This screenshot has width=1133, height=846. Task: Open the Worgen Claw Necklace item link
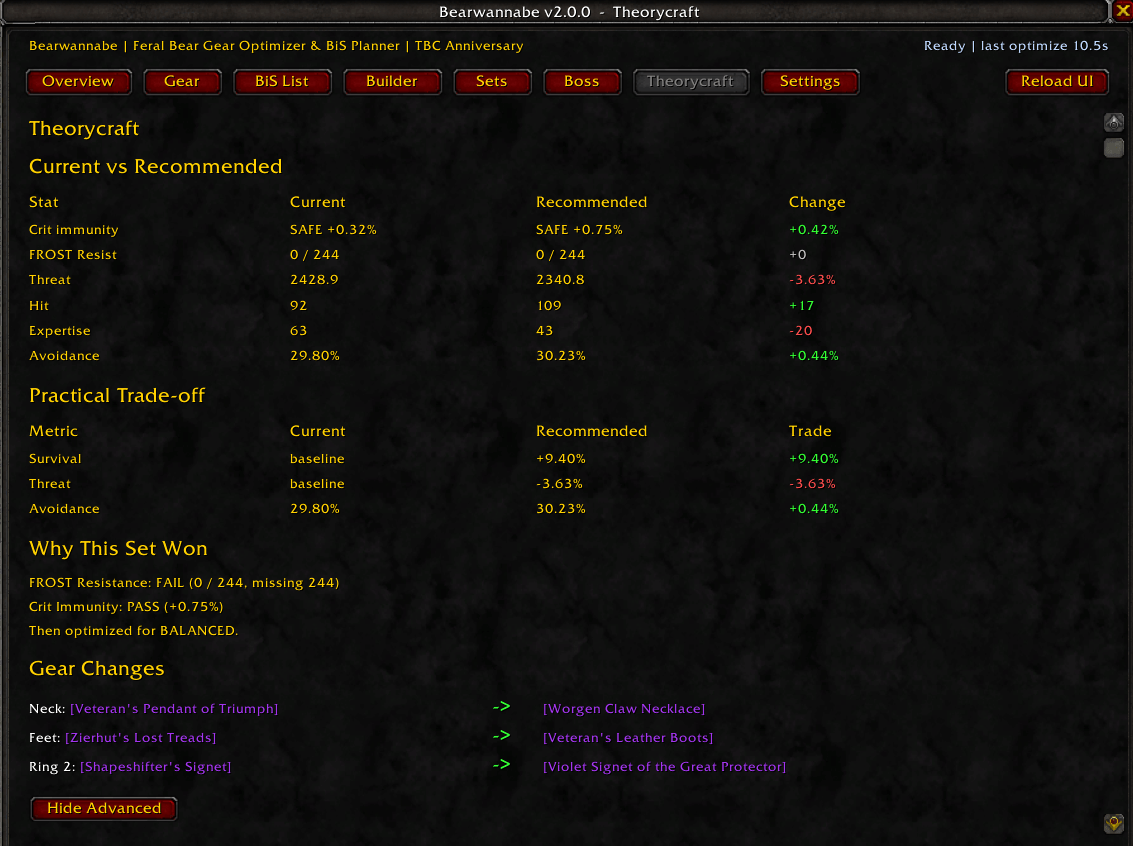(624, 709)
